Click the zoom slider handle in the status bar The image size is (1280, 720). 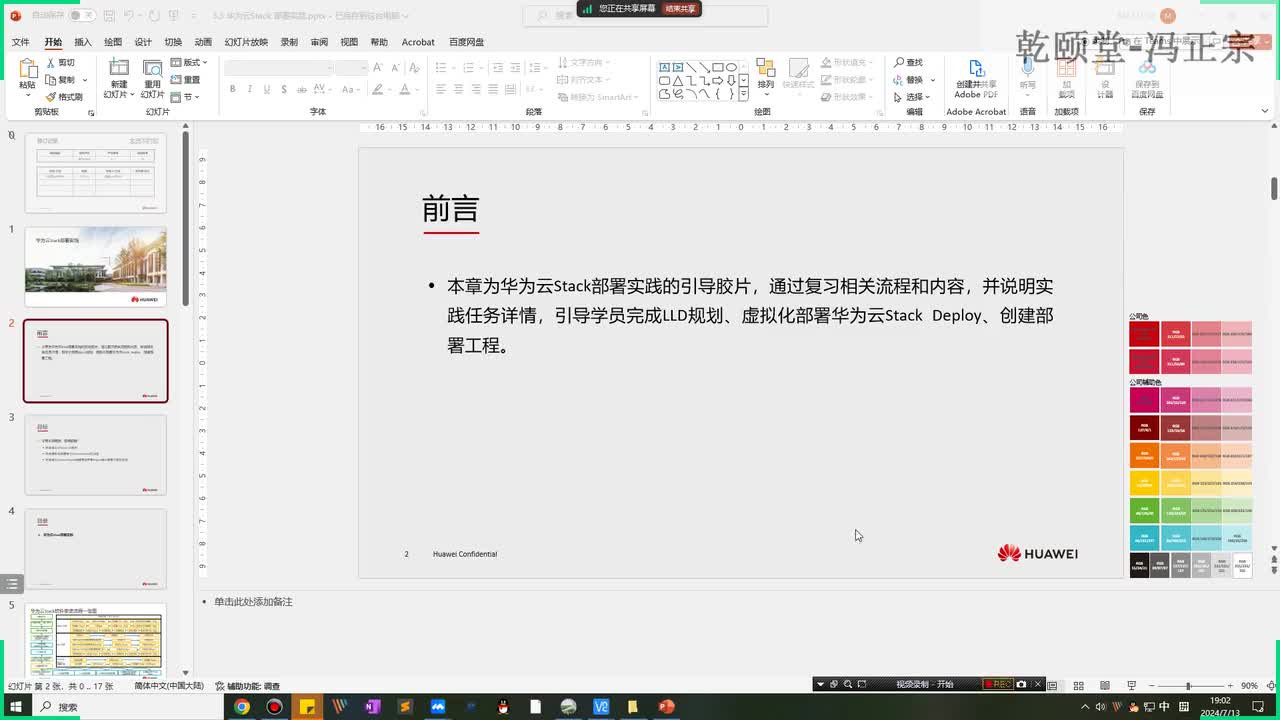[1188, 686]
